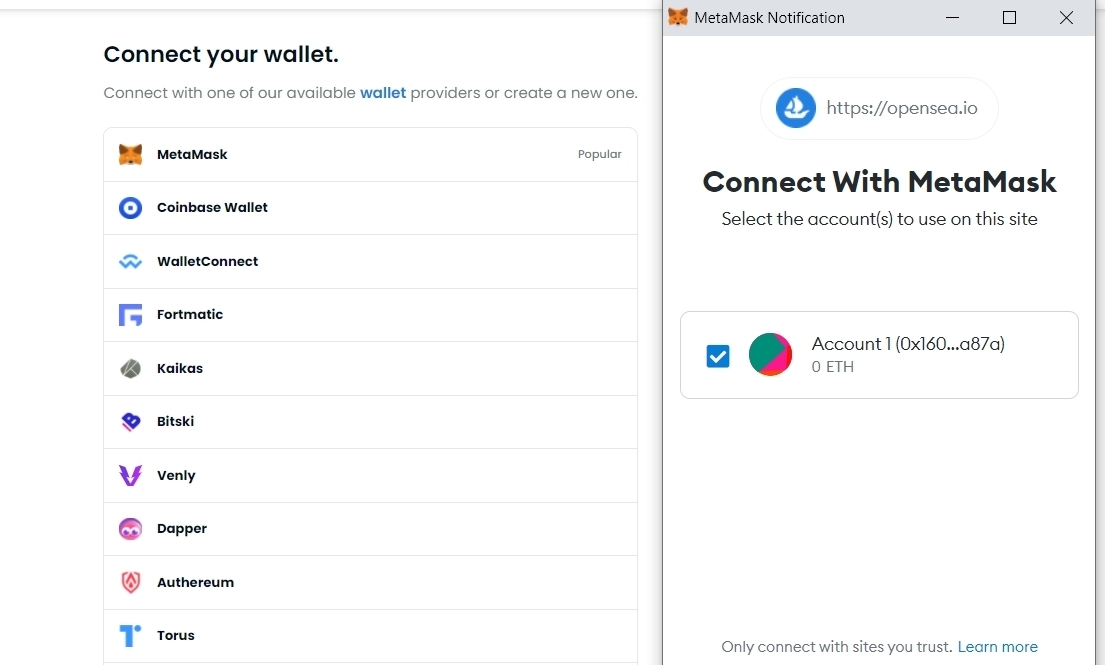This screenshot has width=1105, height=665.
Task: Click the MetaMask fox in title bar
Action: pos(678,17)
